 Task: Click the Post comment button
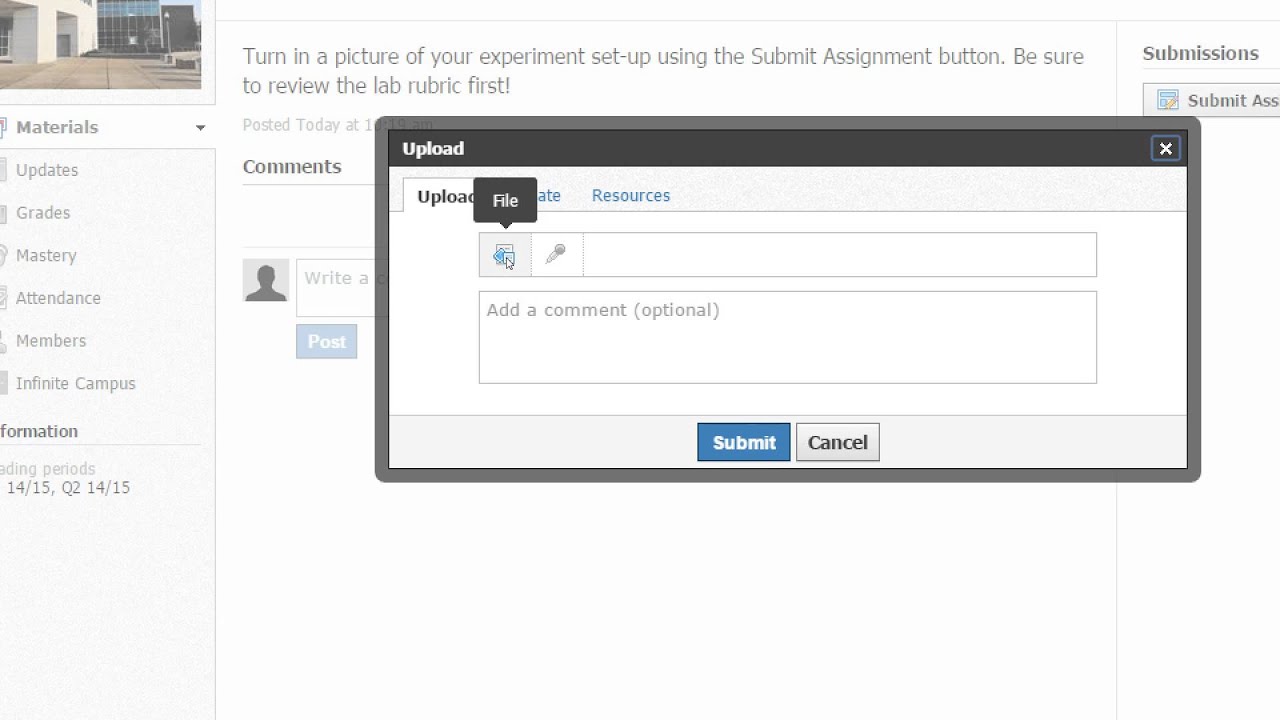[326, 342]
